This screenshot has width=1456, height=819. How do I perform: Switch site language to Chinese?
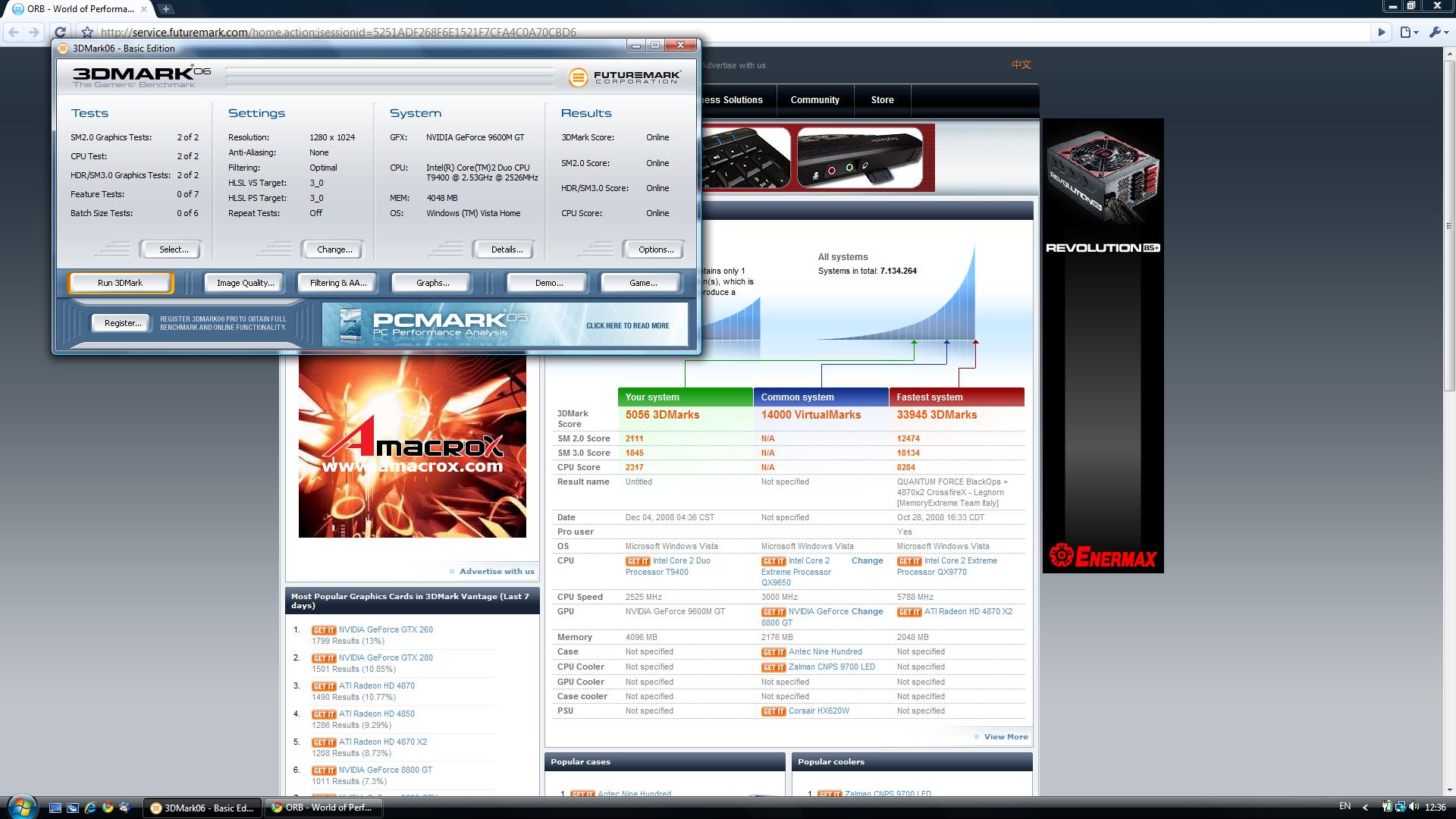tap(1021, 64)
